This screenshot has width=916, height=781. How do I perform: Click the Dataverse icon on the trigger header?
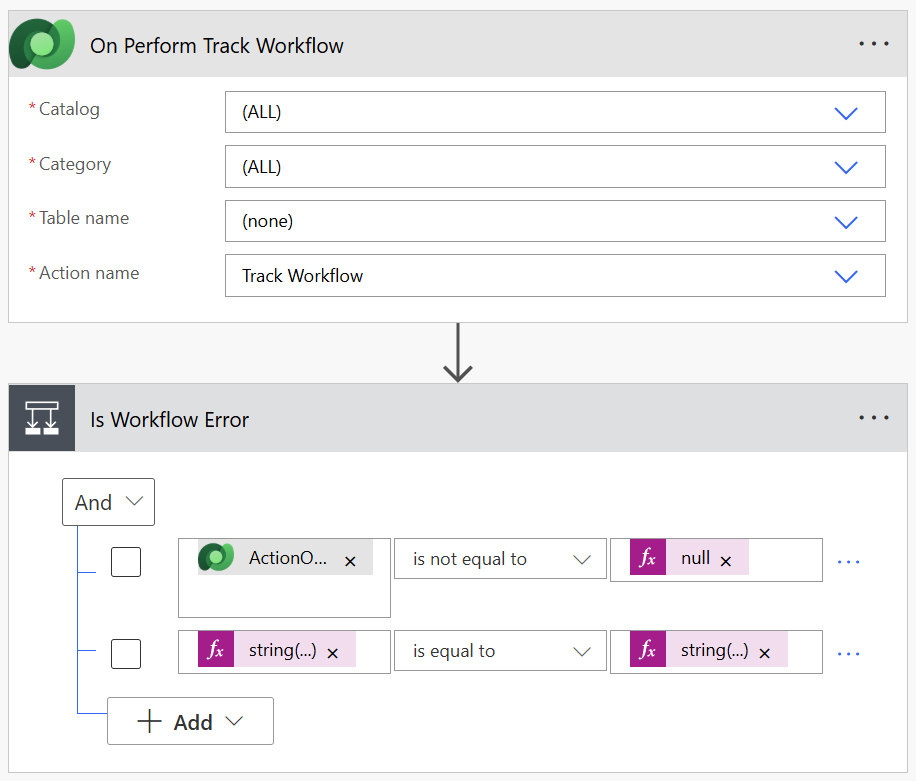(x=41, y=43)
